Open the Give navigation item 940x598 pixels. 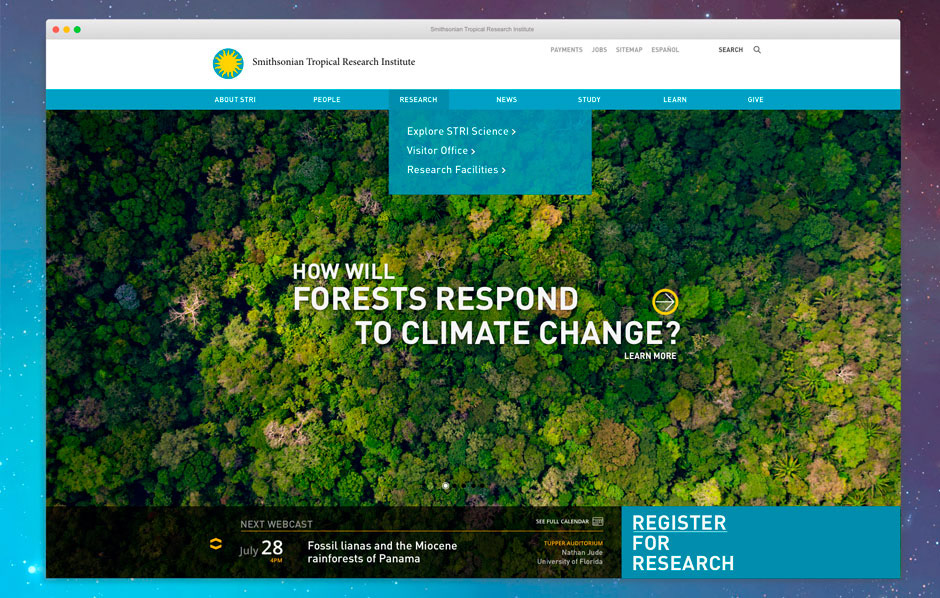(x=755, y=100)
